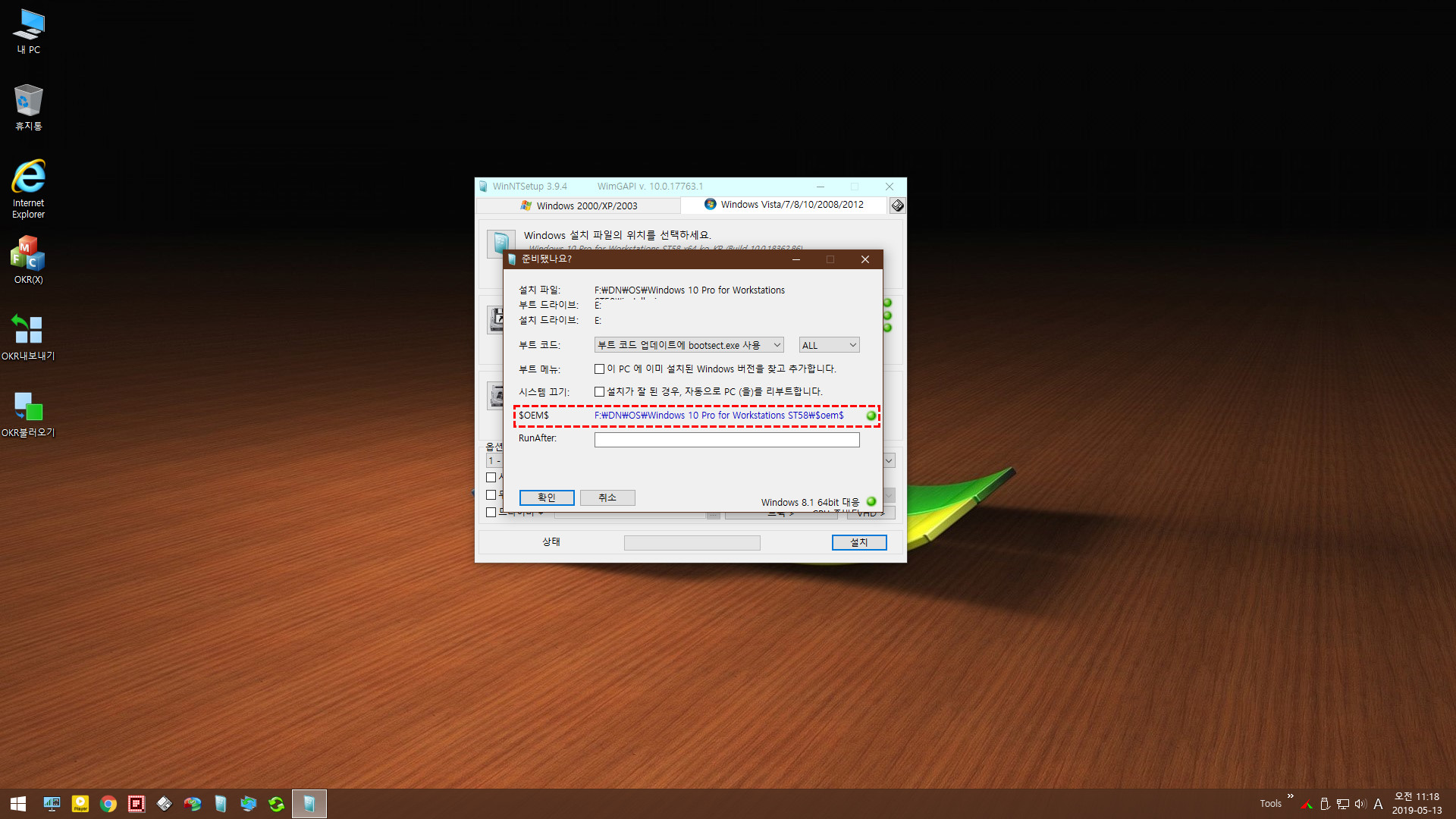The image size is (1456, 819).
Task: Click the $OEM$ green status indicator
Action: click(x=871, y=416)
